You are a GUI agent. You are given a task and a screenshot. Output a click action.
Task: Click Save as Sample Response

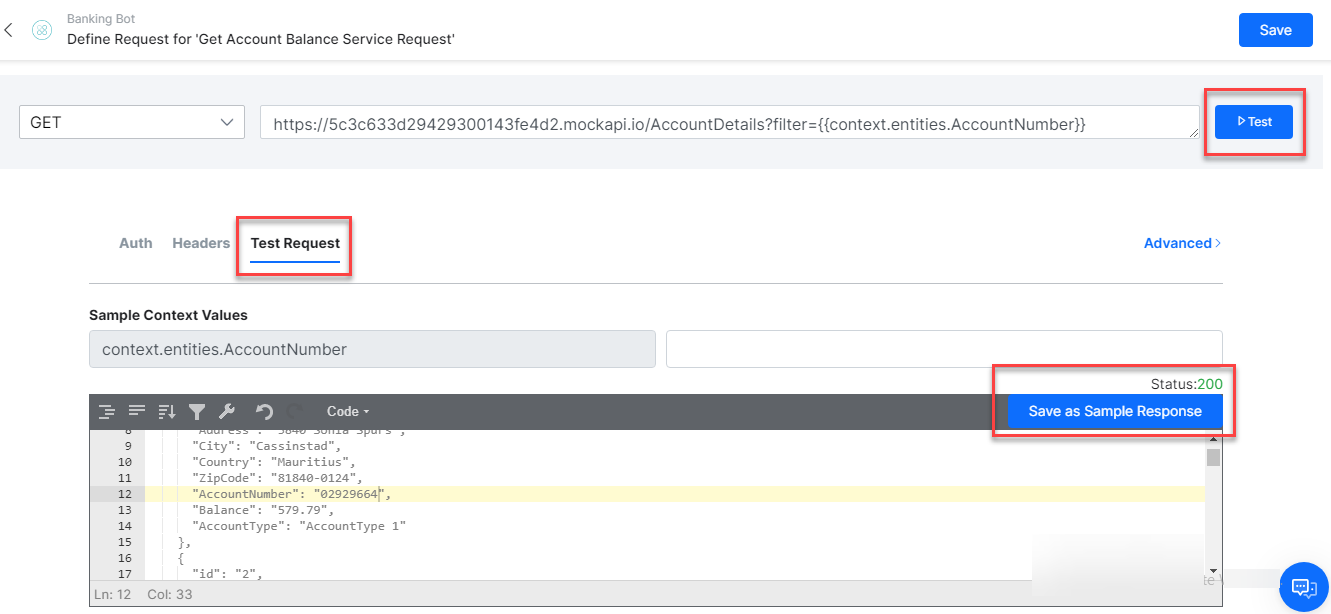tap(1113, 411)
